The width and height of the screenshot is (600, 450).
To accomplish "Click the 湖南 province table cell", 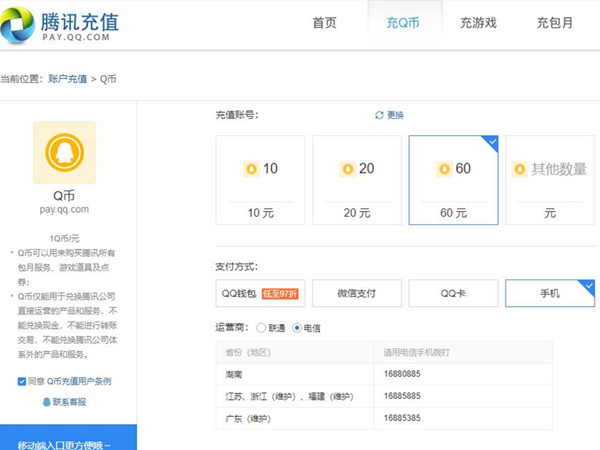I will click(295, 374).
